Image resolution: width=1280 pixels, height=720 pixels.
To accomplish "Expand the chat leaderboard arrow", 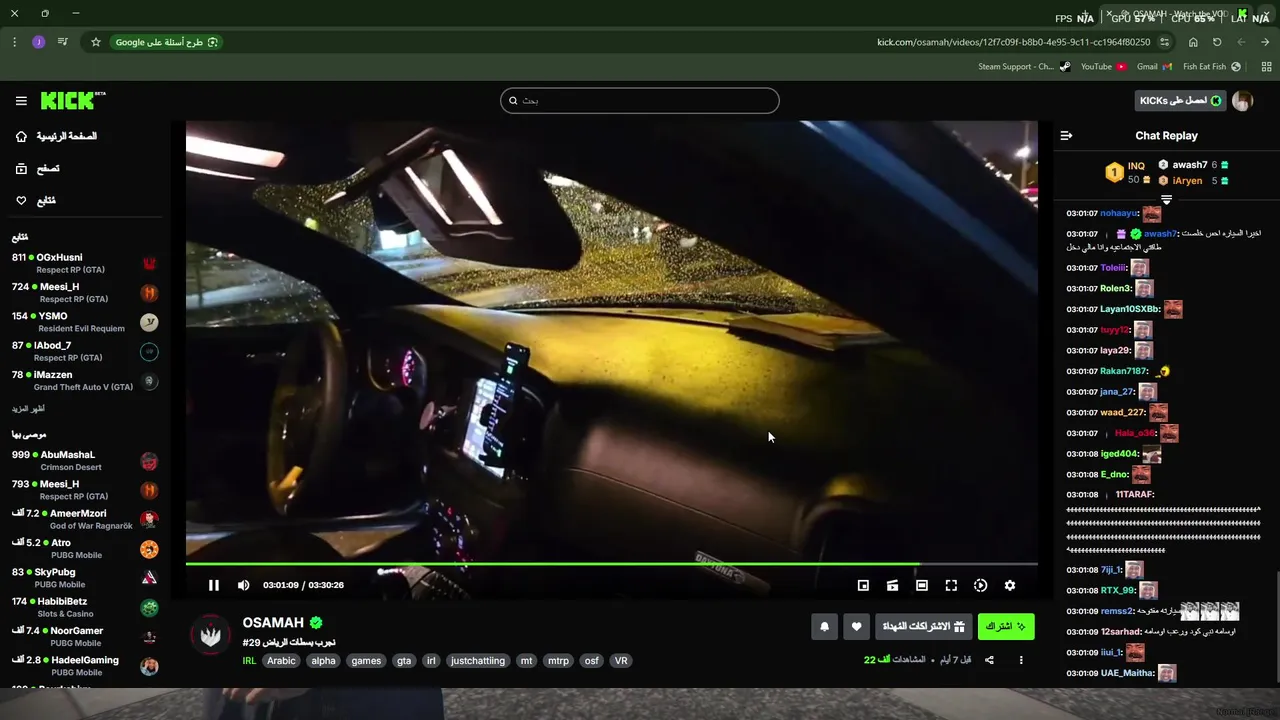I will tap(1166, 200).
